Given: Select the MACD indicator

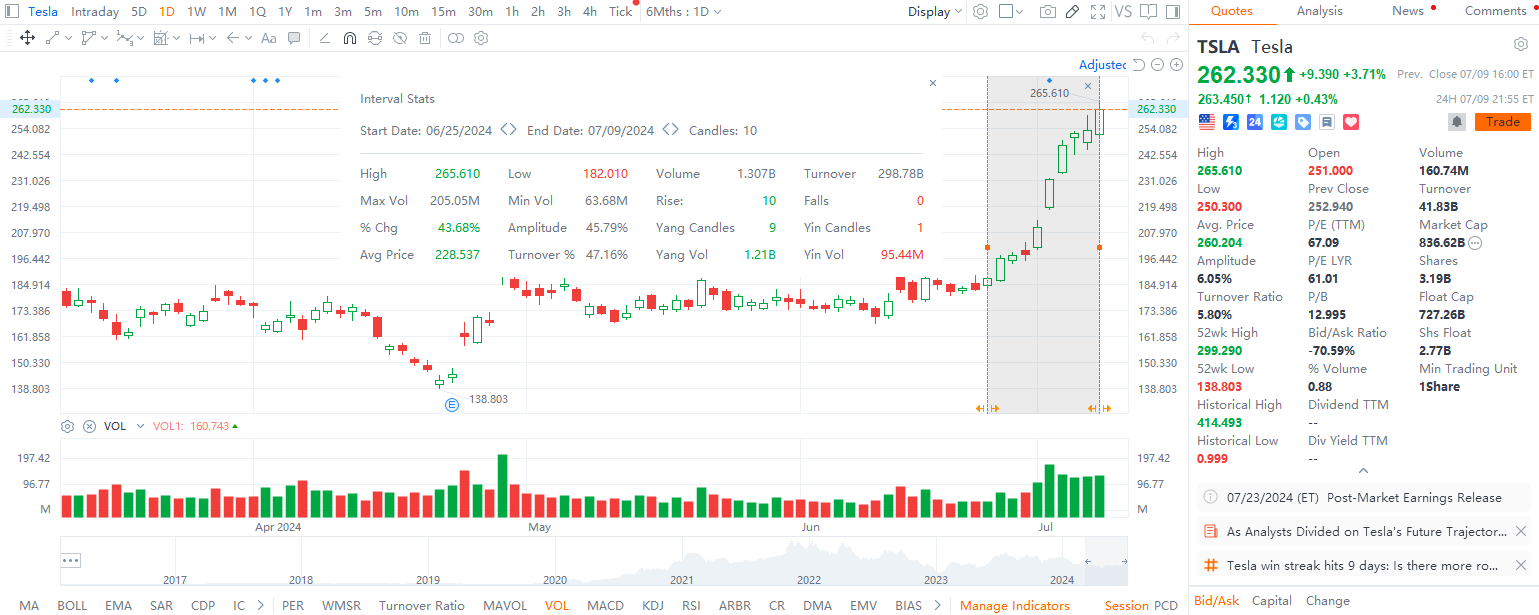Looking at the screenshot, I should tap(605, 605).
